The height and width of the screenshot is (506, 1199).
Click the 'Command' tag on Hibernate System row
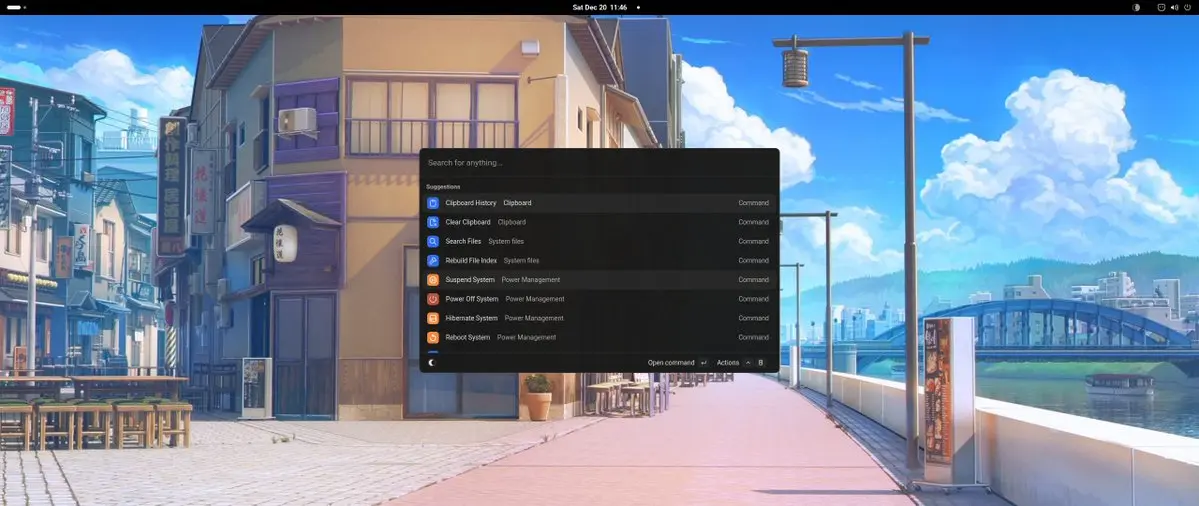[753, 318]
